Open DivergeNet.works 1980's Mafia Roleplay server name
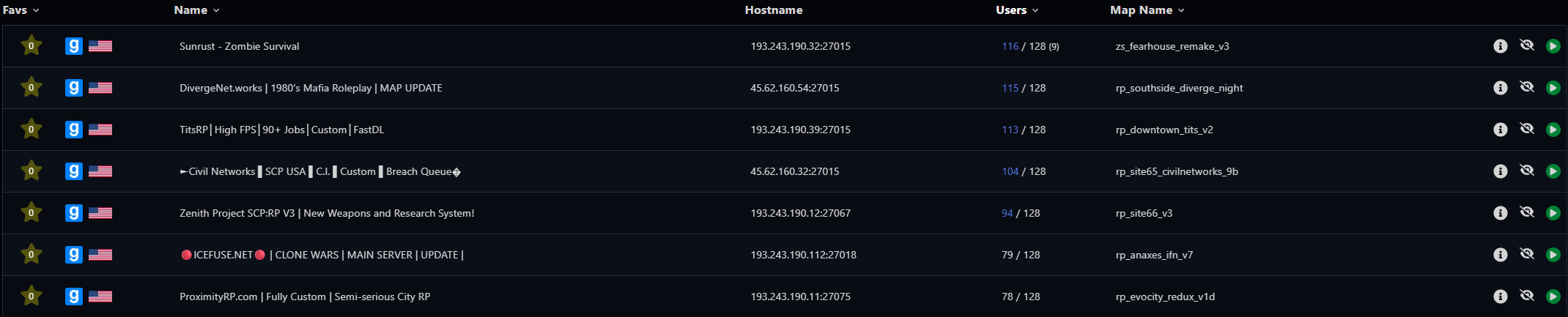 311,88
